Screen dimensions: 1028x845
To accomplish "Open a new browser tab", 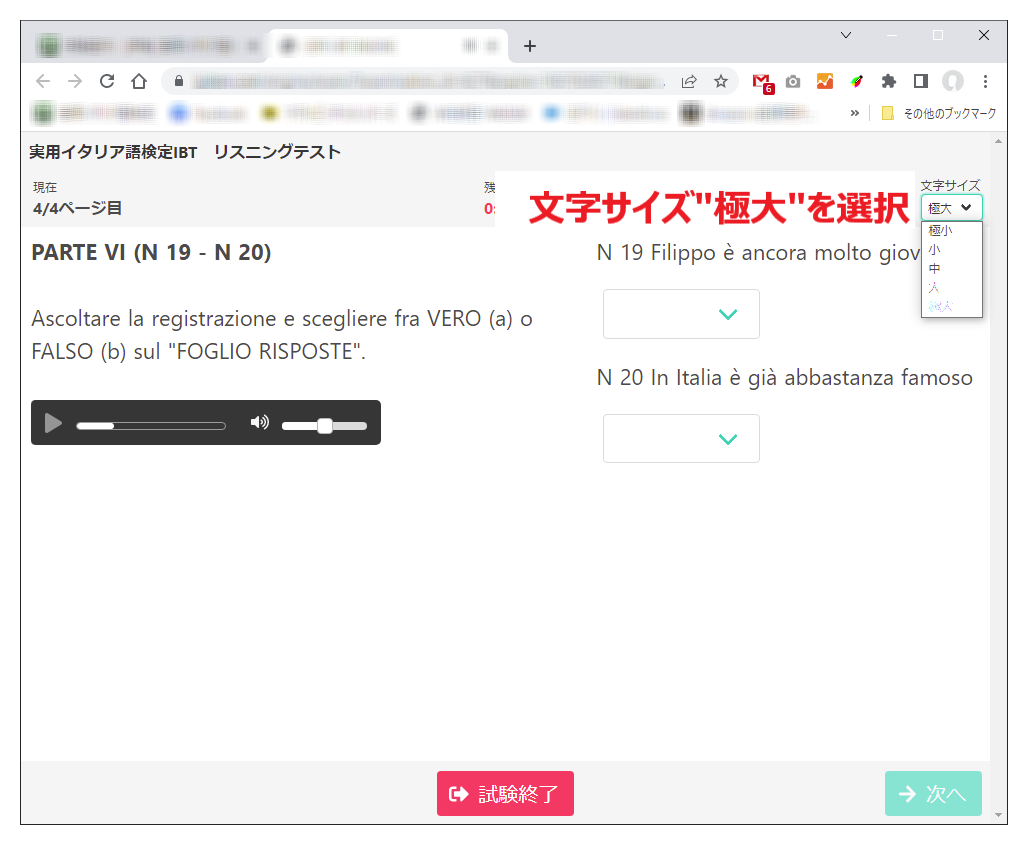I will coord(530,46).
